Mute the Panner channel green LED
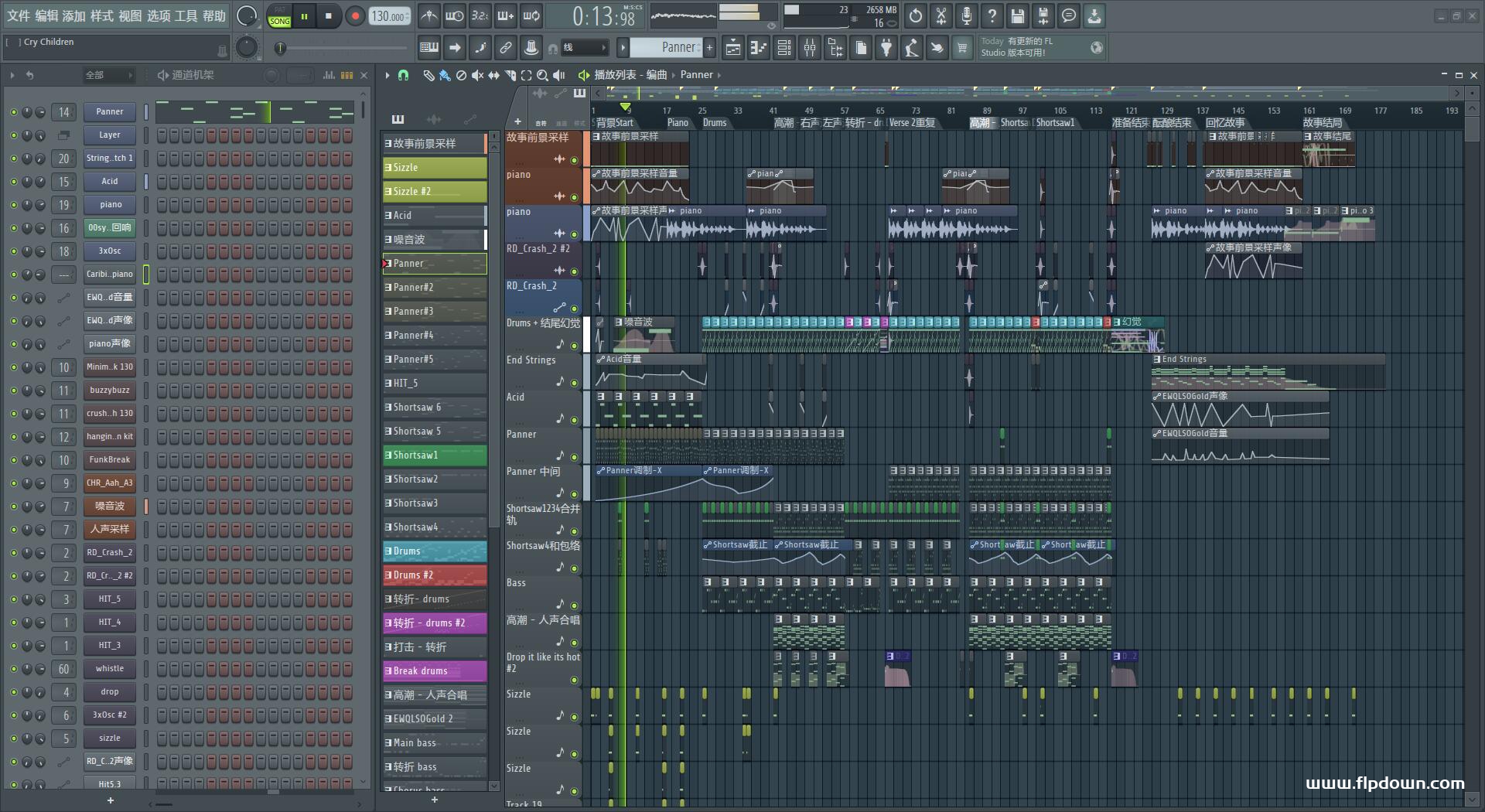 coord(13,112)
